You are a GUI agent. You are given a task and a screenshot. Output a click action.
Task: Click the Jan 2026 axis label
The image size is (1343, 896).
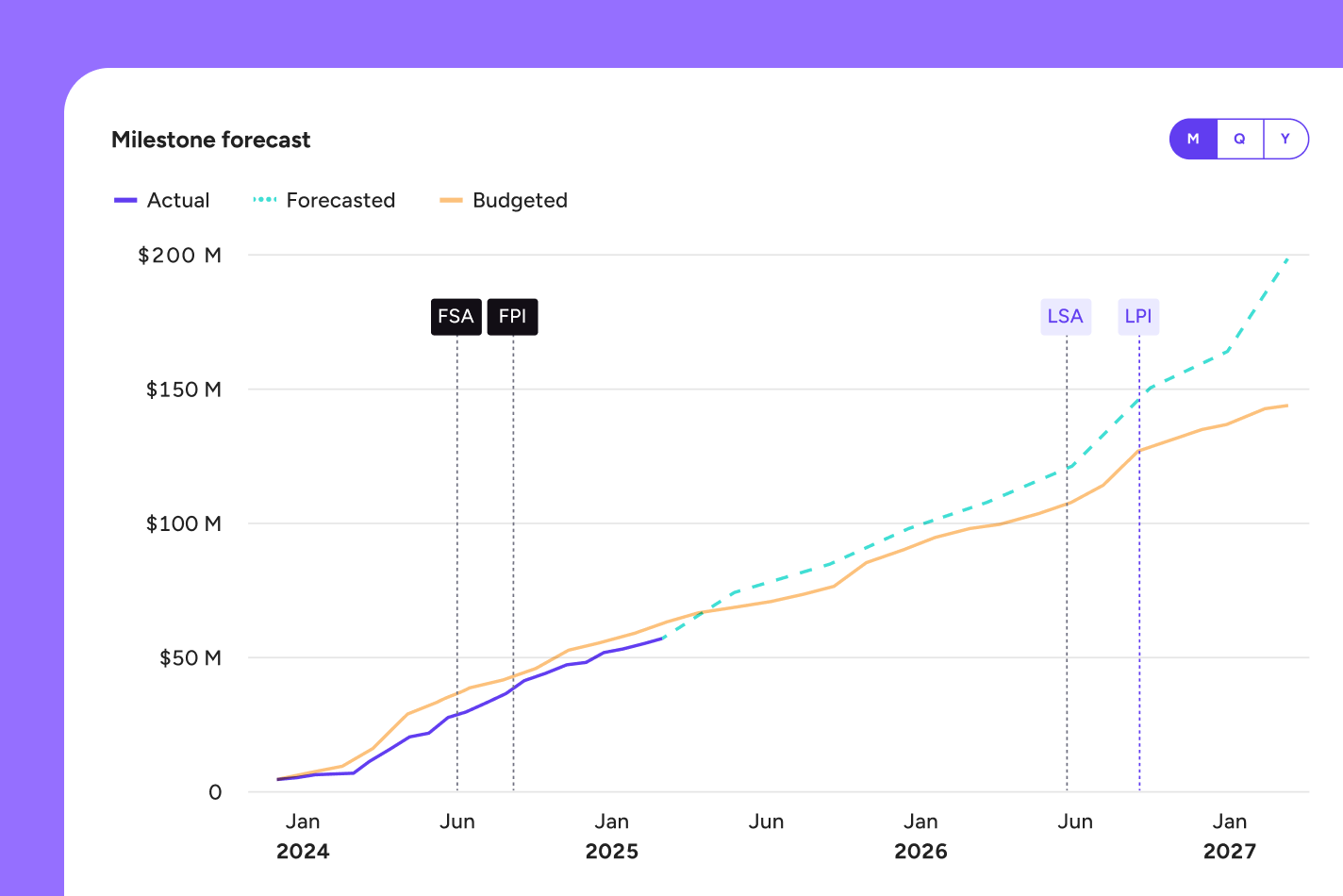[920, 836]
